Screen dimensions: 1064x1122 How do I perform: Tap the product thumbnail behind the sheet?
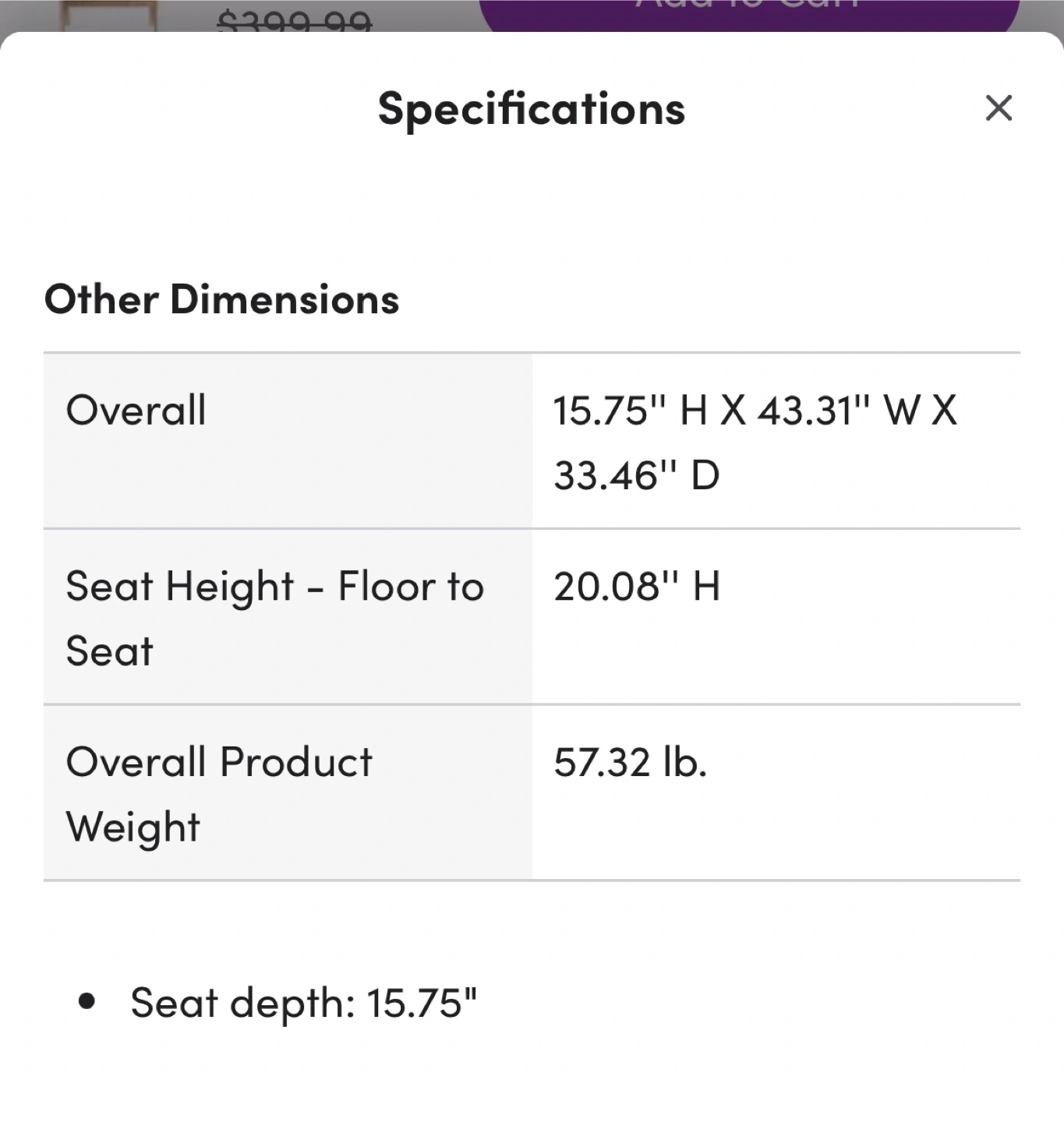click(x=110, y=16)
